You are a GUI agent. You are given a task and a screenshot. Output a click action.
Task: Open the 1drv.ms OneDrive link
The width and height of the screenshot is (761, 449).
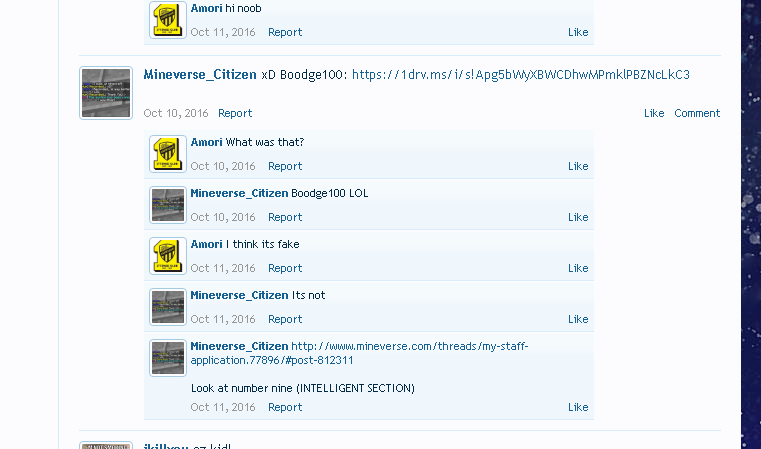(x=521, y=75)
